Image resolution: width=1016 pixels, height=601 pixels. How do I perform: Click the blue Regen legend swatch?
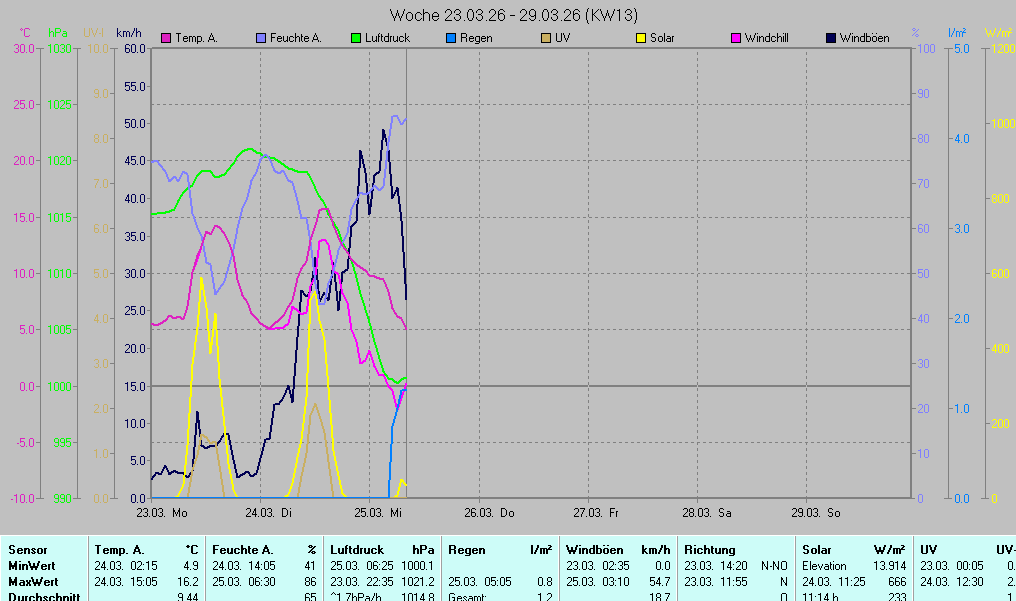click(450, 39)
